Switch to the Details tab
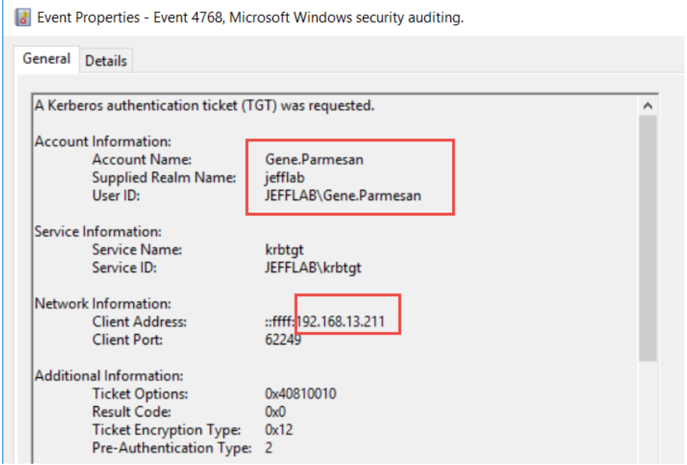 [105, 61]
